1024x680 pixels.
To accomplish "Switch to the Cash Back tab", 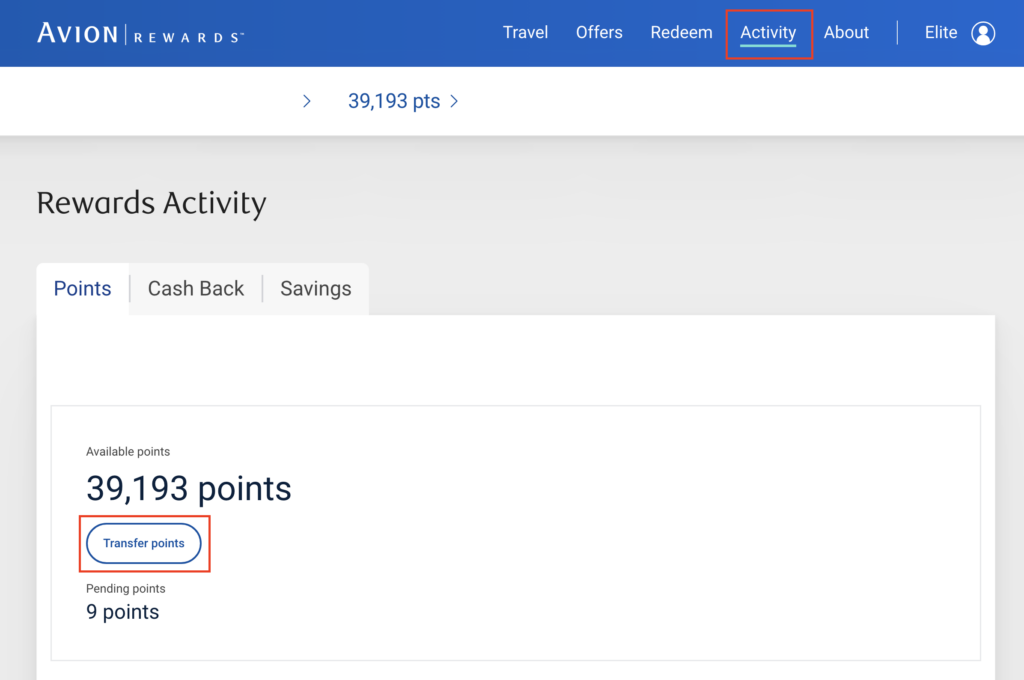I will click(196, 289).
